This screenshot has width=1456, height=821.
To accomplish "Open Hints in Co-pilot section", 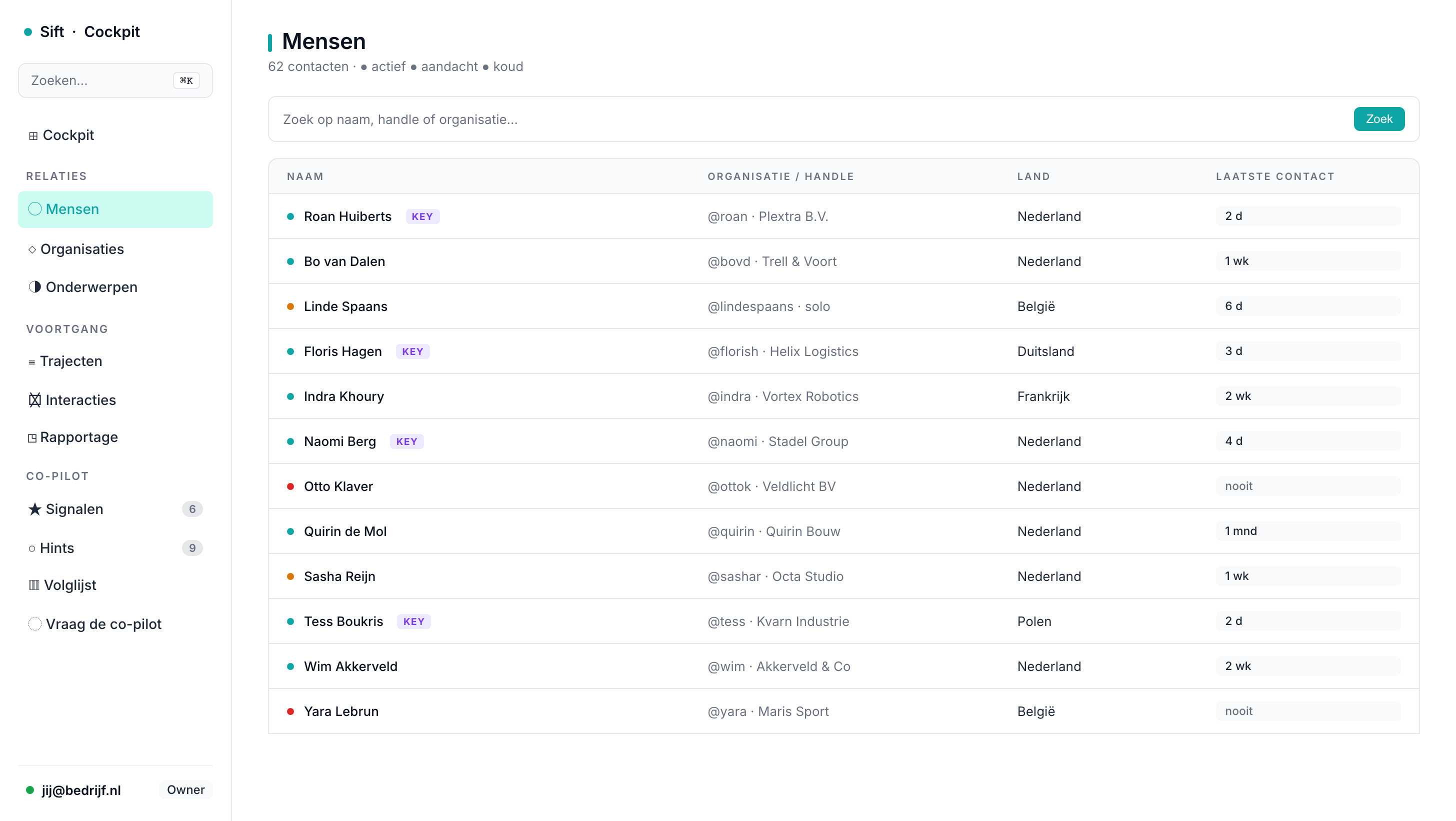I will click(115, 548).
